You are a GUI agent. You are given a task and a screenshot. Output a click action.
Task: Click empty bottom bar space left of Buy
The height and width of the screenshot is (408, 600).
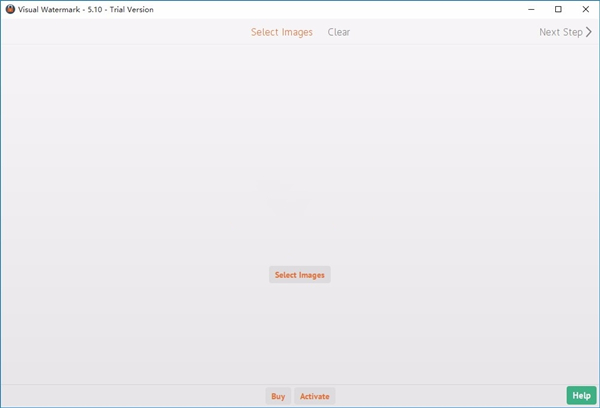[x=130, y=396]
